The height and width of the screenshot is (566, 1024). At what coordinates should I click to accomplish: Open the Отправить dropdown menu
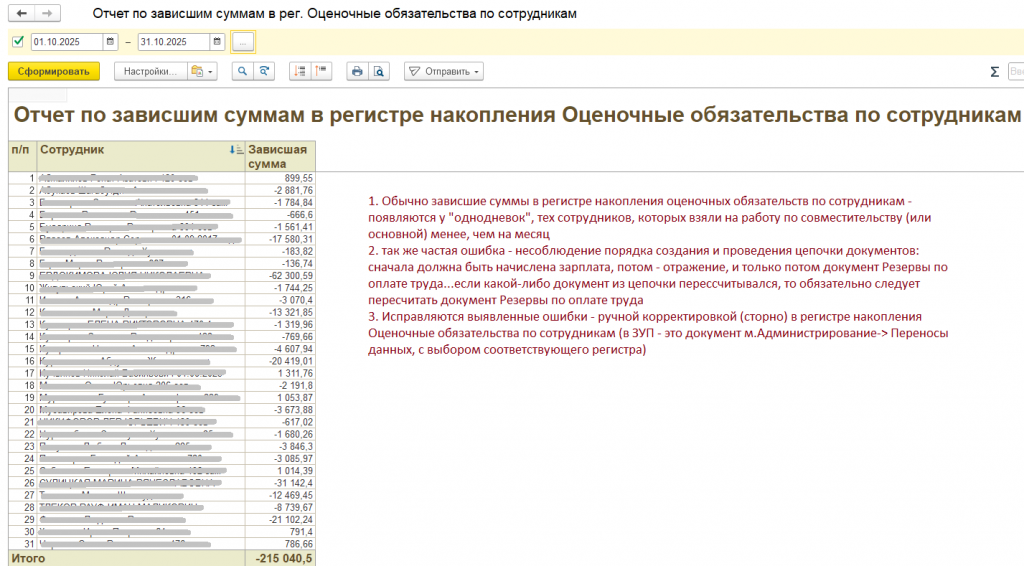[x=444, y=71]
